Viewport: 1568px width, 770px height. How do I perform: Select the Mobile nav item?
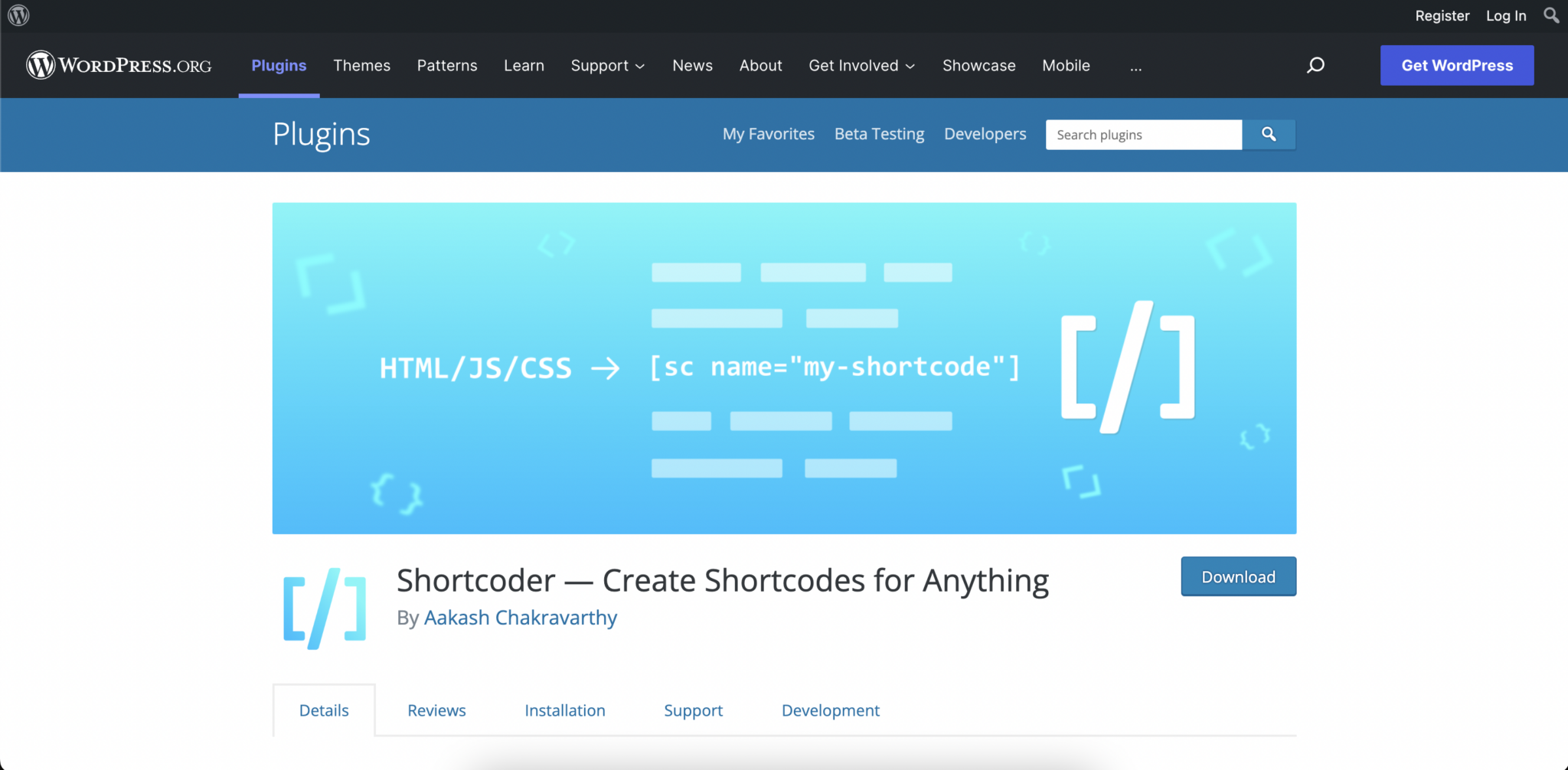click(x=1066, y=66)
